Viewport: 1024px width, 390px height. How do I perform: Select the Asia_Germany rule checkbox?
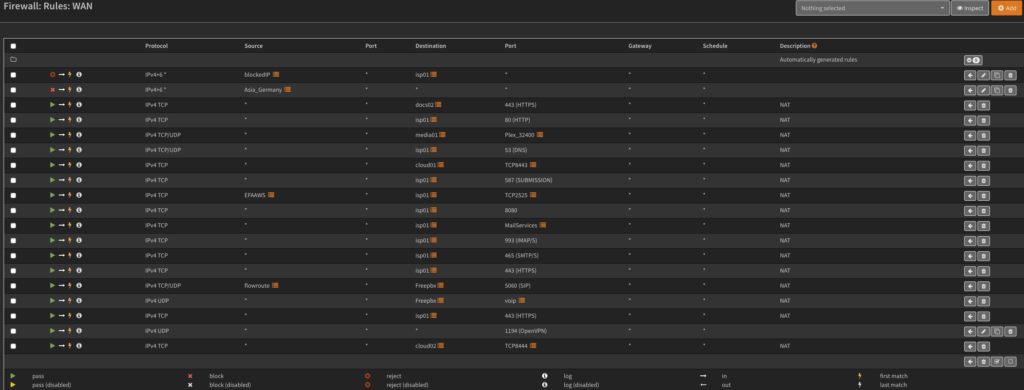click(x=13, y=90)
